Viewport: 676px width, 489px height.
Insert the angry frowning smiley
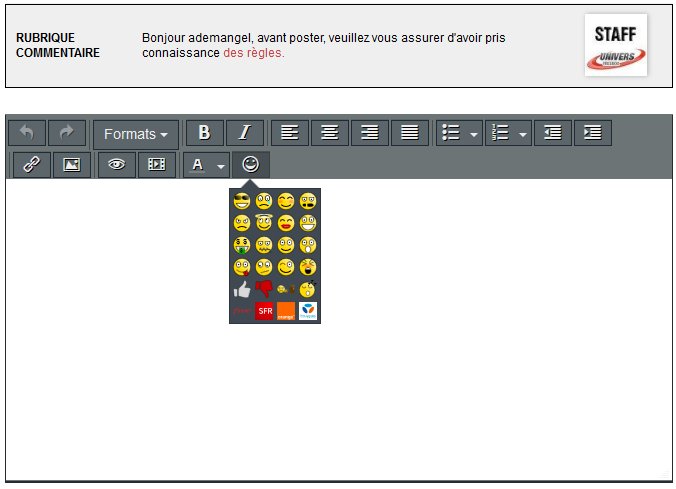[x=242, y=223]
